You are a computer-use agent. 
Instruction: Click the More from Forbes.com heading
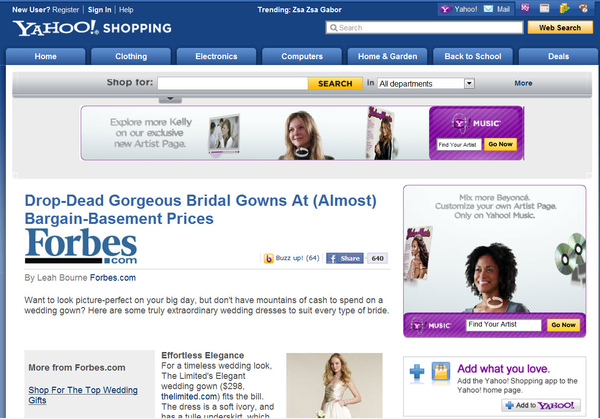(77, 368)
